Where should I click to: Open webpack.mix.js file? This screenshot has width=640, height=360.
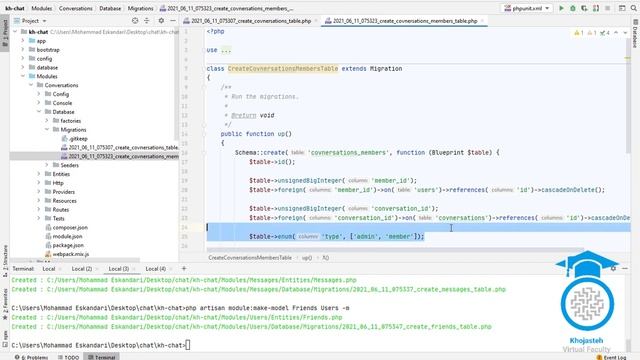pos(70,254)
